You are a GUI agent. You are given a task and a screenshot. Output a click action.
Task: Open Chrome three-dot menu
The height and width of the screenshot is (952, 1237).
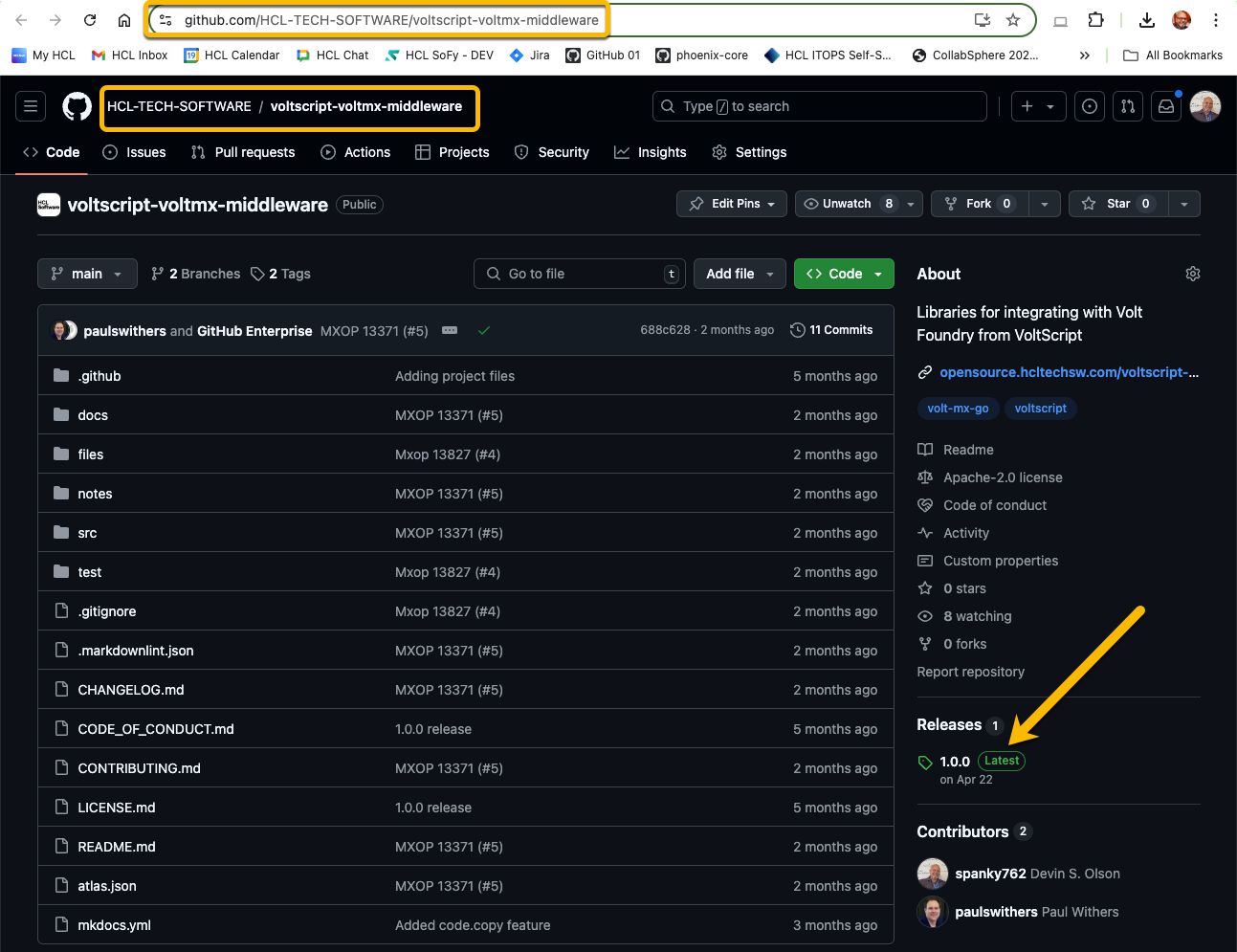coord(1215,20)
